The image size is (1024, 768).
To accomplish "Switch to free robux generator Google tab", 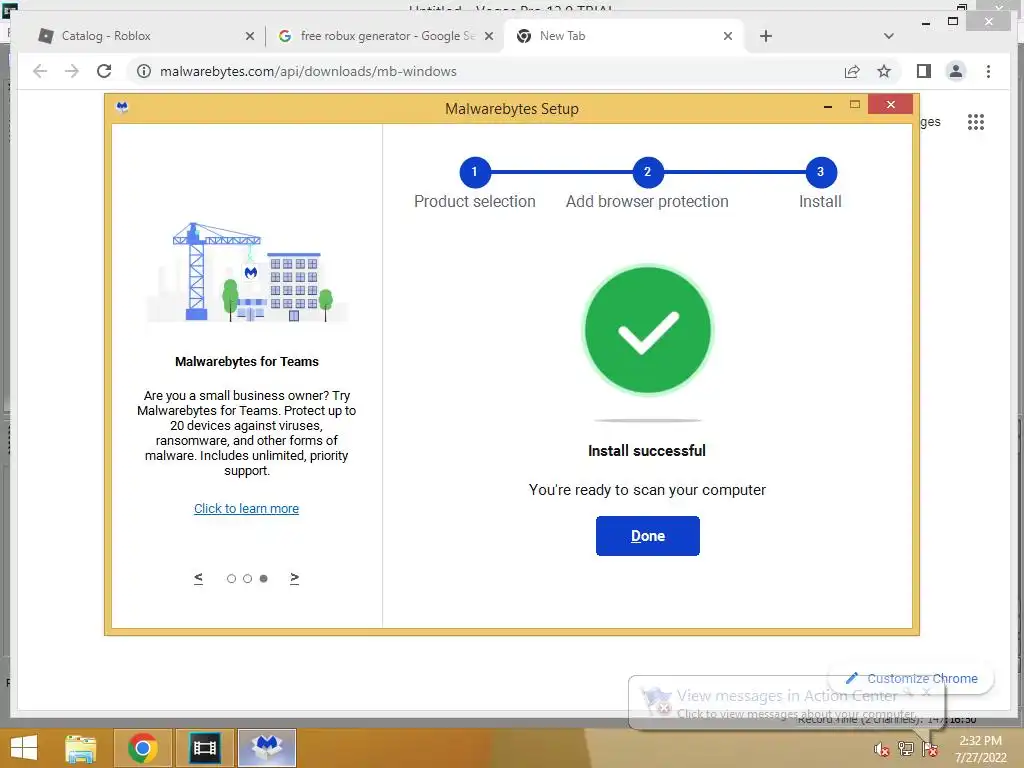I will (388, 36).
